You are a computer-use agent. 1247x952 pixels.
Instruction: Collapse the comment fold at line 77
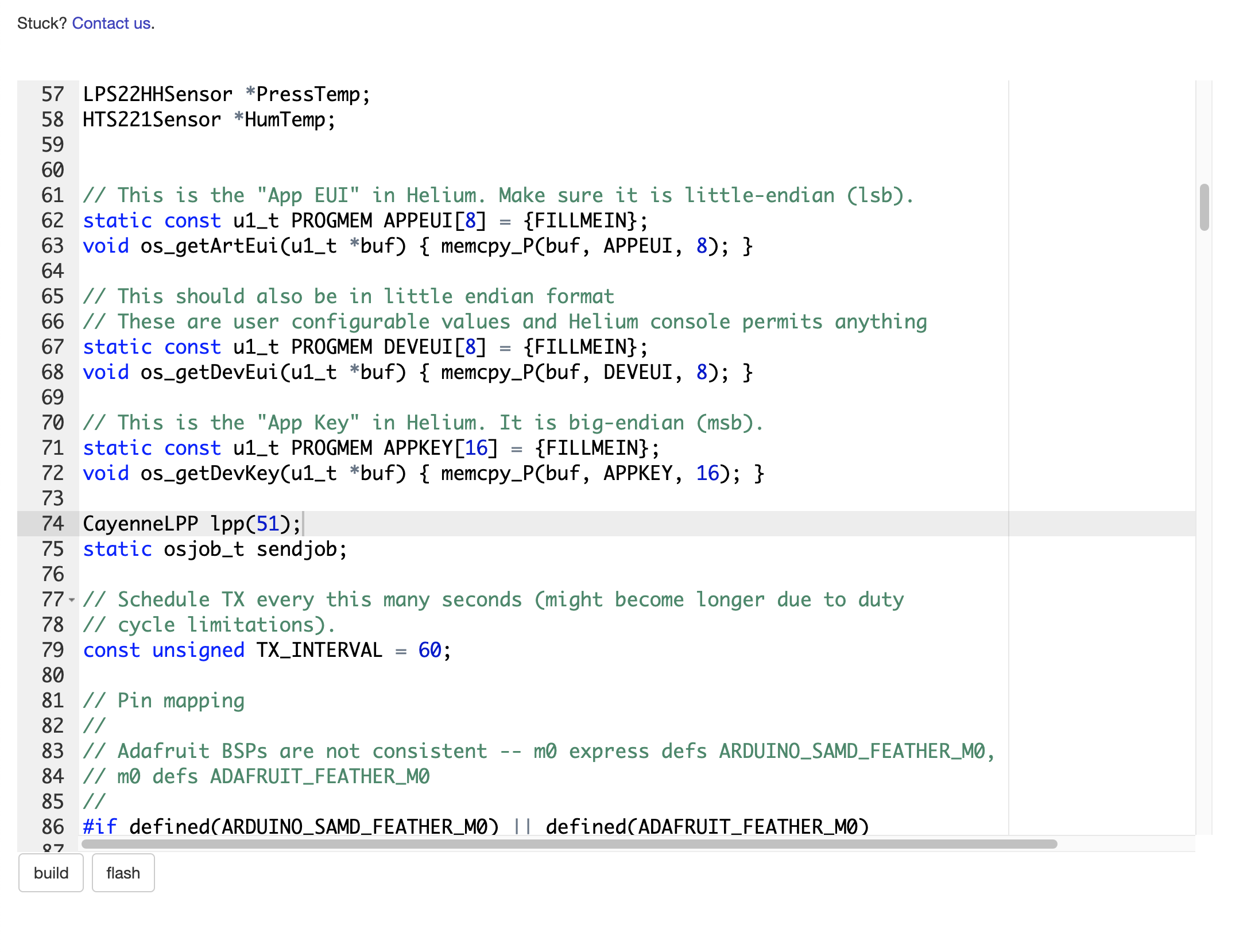tap(72, 600)
